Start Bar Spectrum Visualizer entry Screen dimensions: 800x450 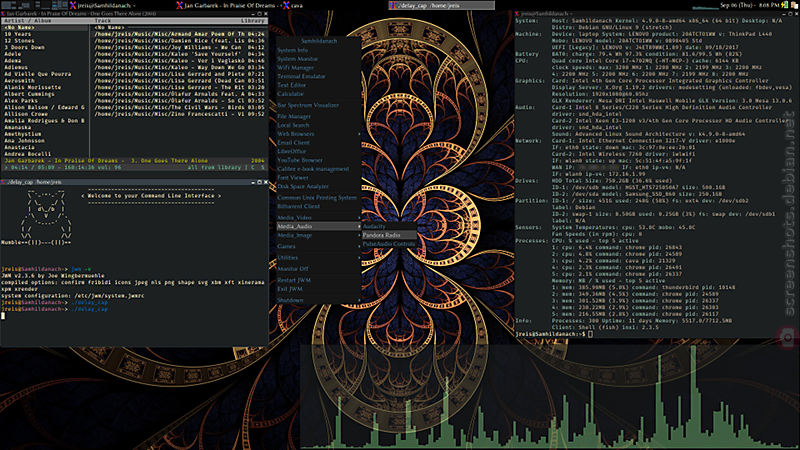(x=318, y=105)
